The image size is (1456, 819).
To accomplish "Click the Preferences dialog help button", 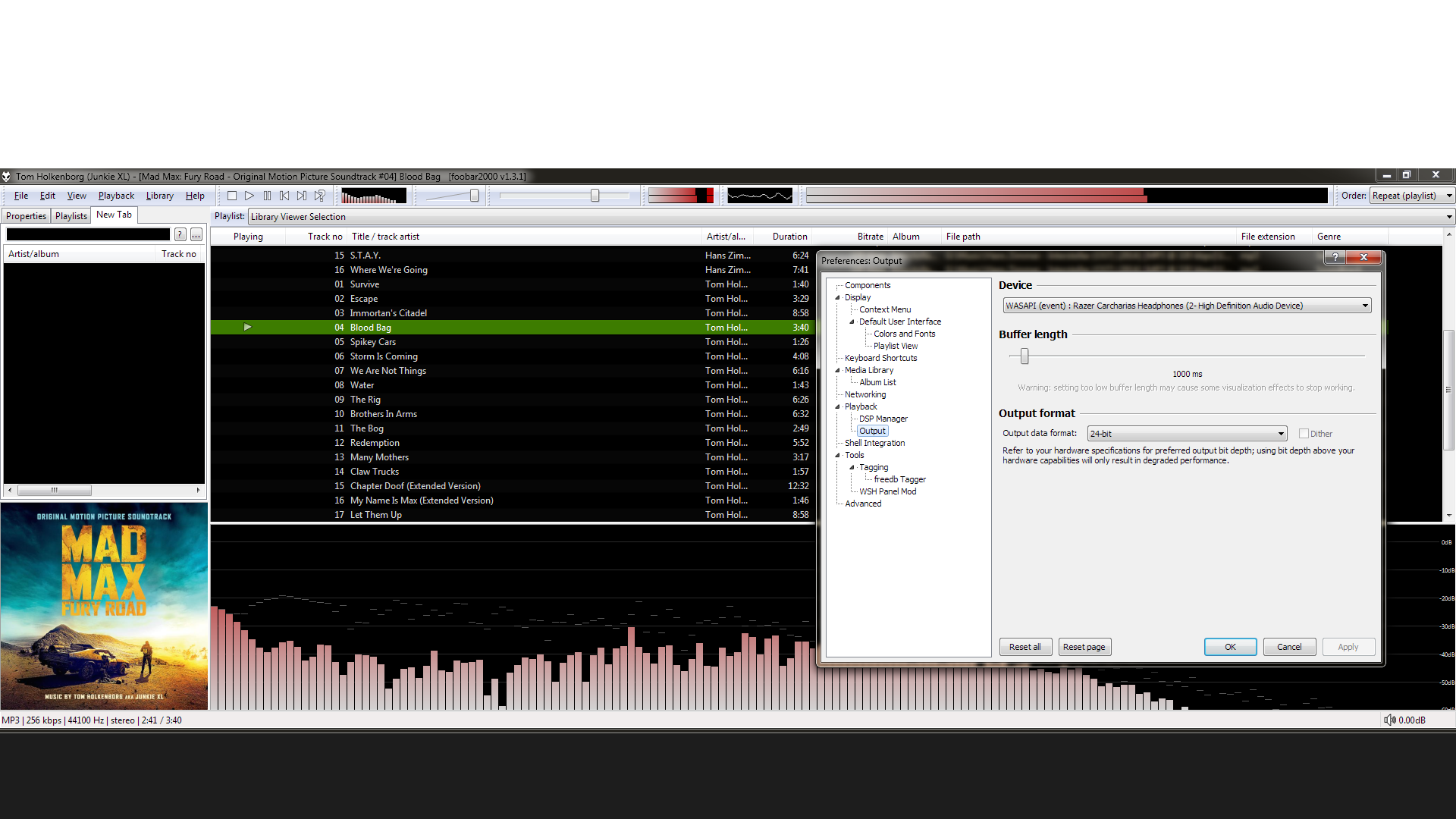I will (1335, 257).
